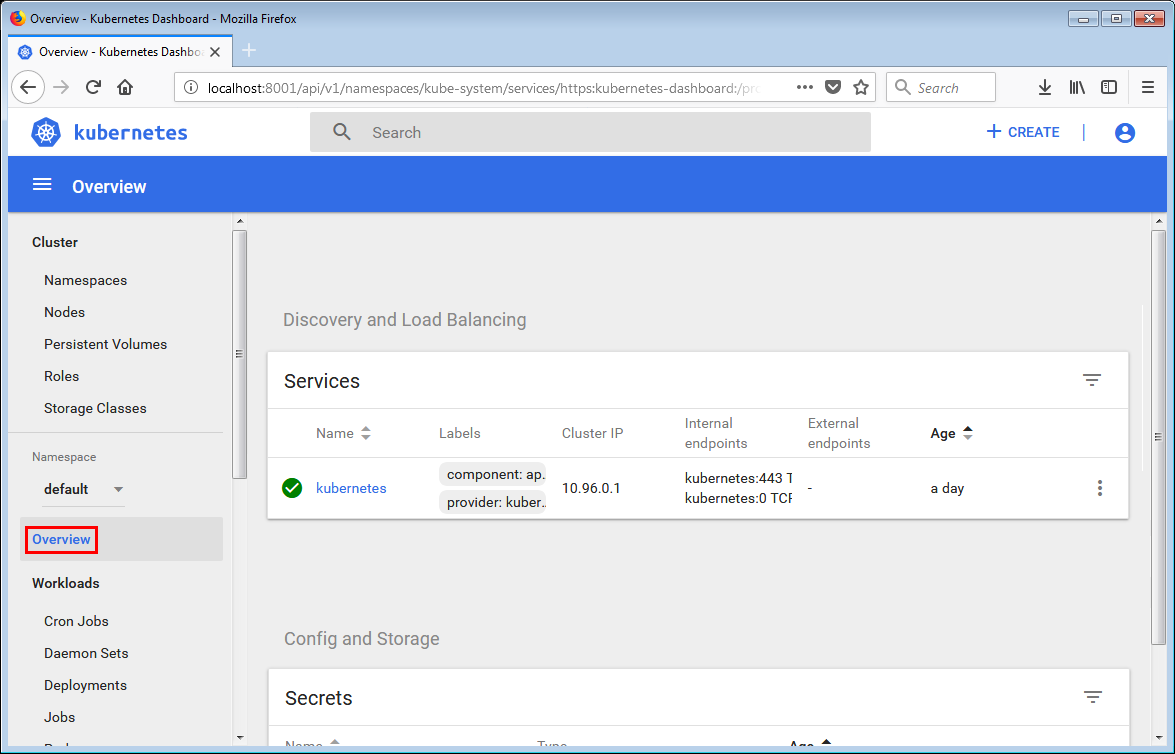
Task: Click the Firefox address bar URL
Action: tap(483, 88)
